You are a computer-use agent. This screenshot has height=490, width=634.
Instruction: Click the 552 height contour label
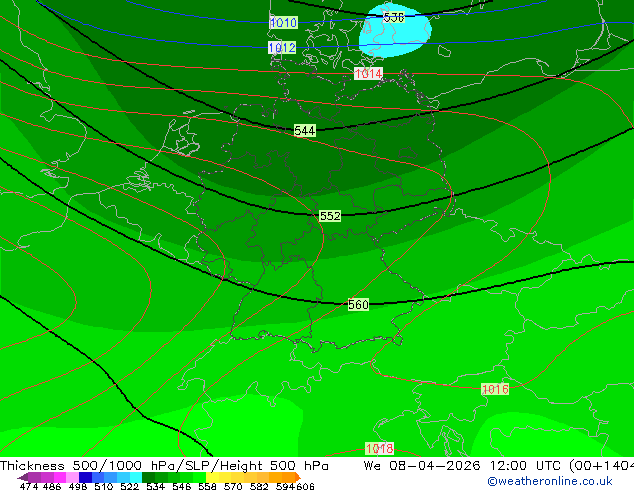(330, 216)
